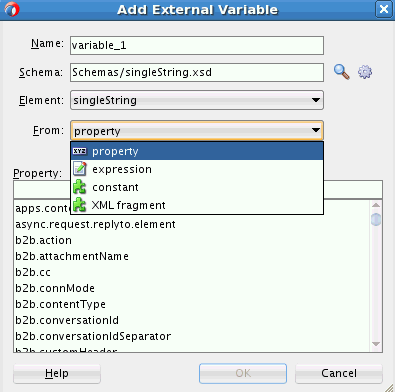Image resolution: width=395 pixels, height=392 pixels.
Task: Click the expression pencil icon
Action: [x=80, y=169]
